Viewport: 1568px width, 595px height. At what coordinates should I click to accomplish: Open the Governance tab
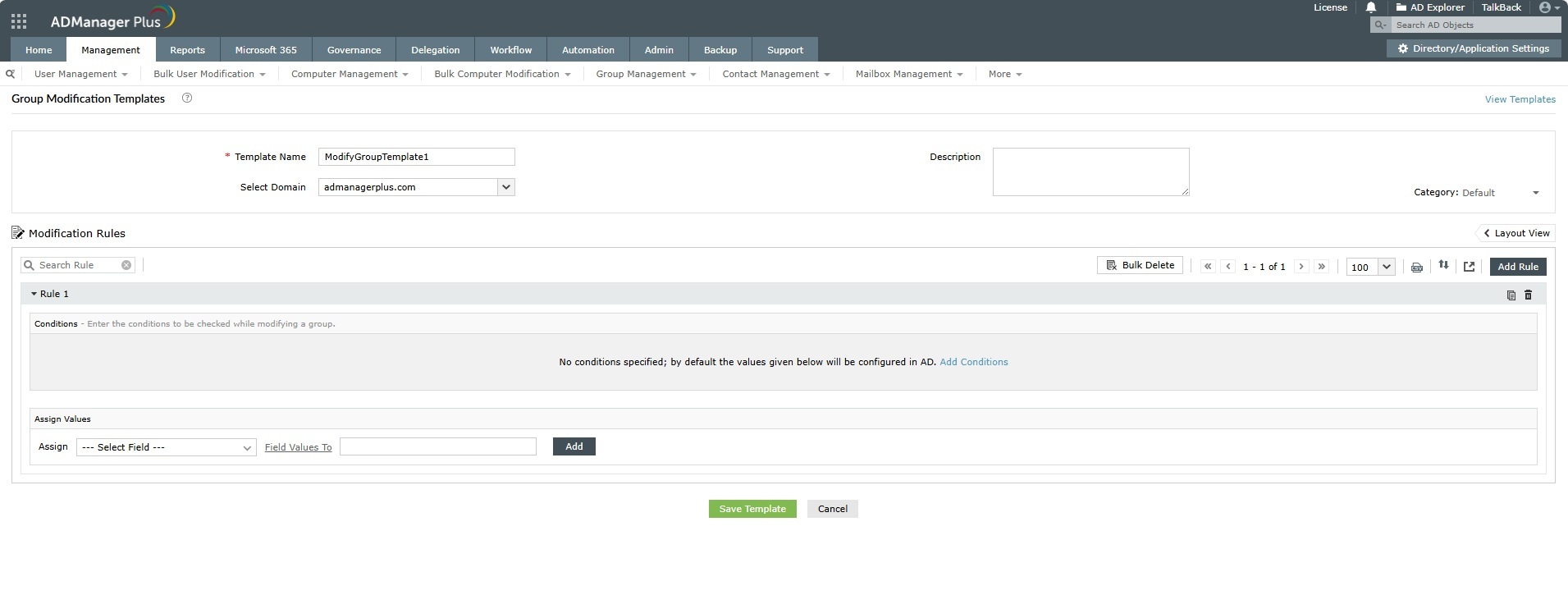354,50
